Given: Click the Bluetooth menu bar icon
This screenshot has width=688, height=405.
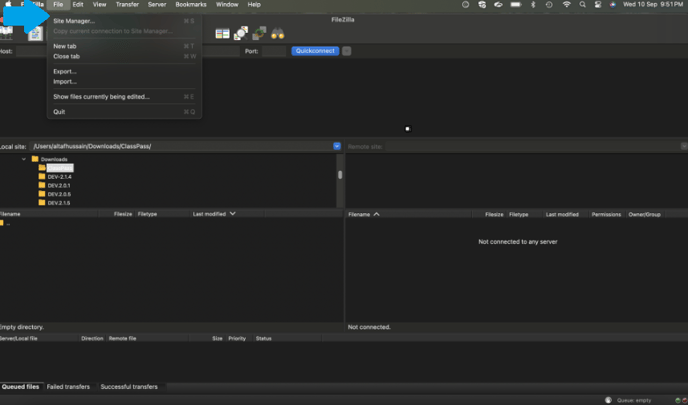Looking at the screenshot, I should tap(533, 4).
